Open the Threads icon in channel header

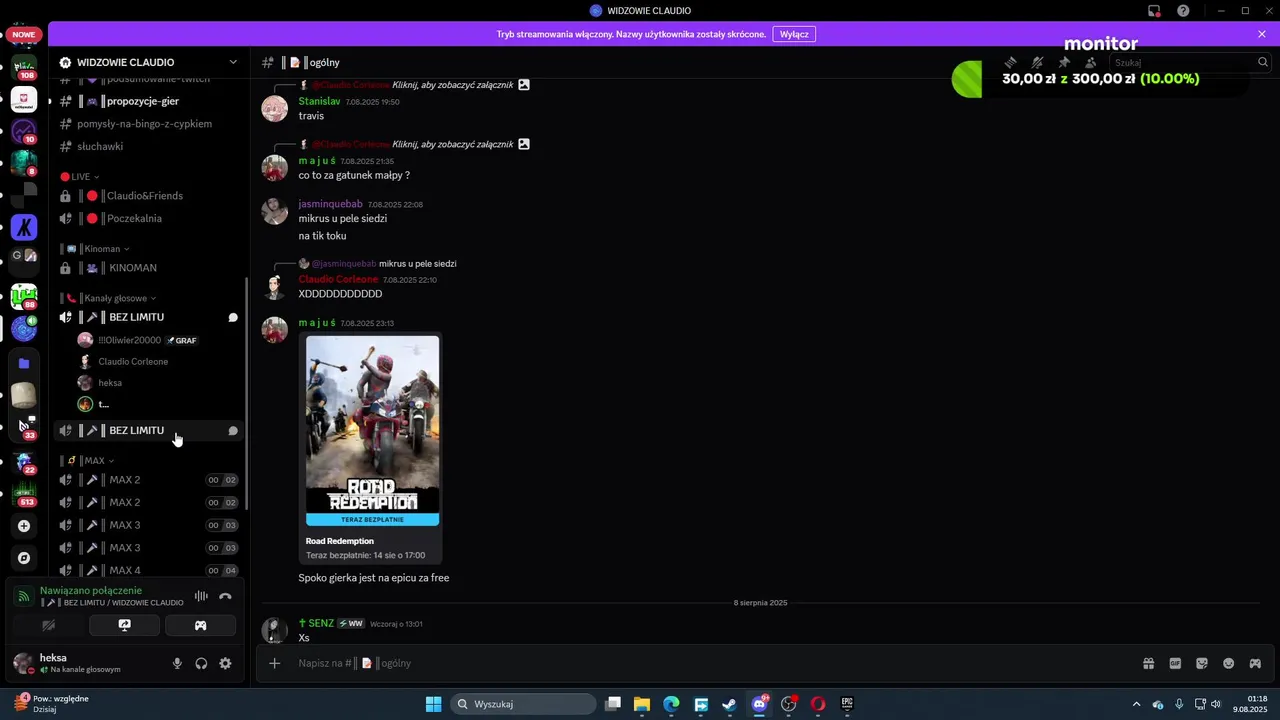click(1011, 62)
